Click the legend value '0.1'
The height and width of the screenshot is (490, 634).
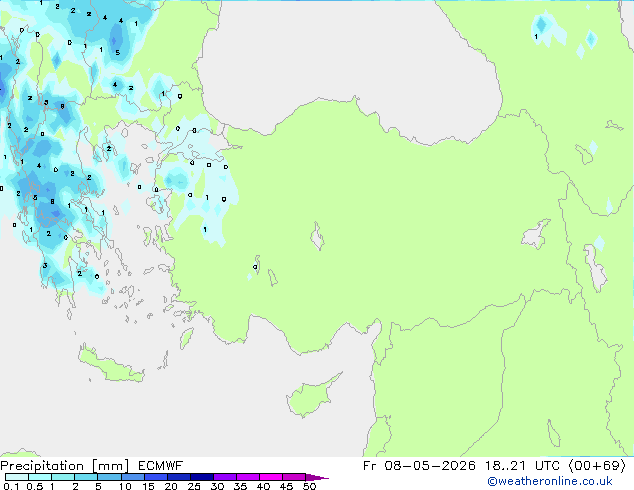click(11, 486)
